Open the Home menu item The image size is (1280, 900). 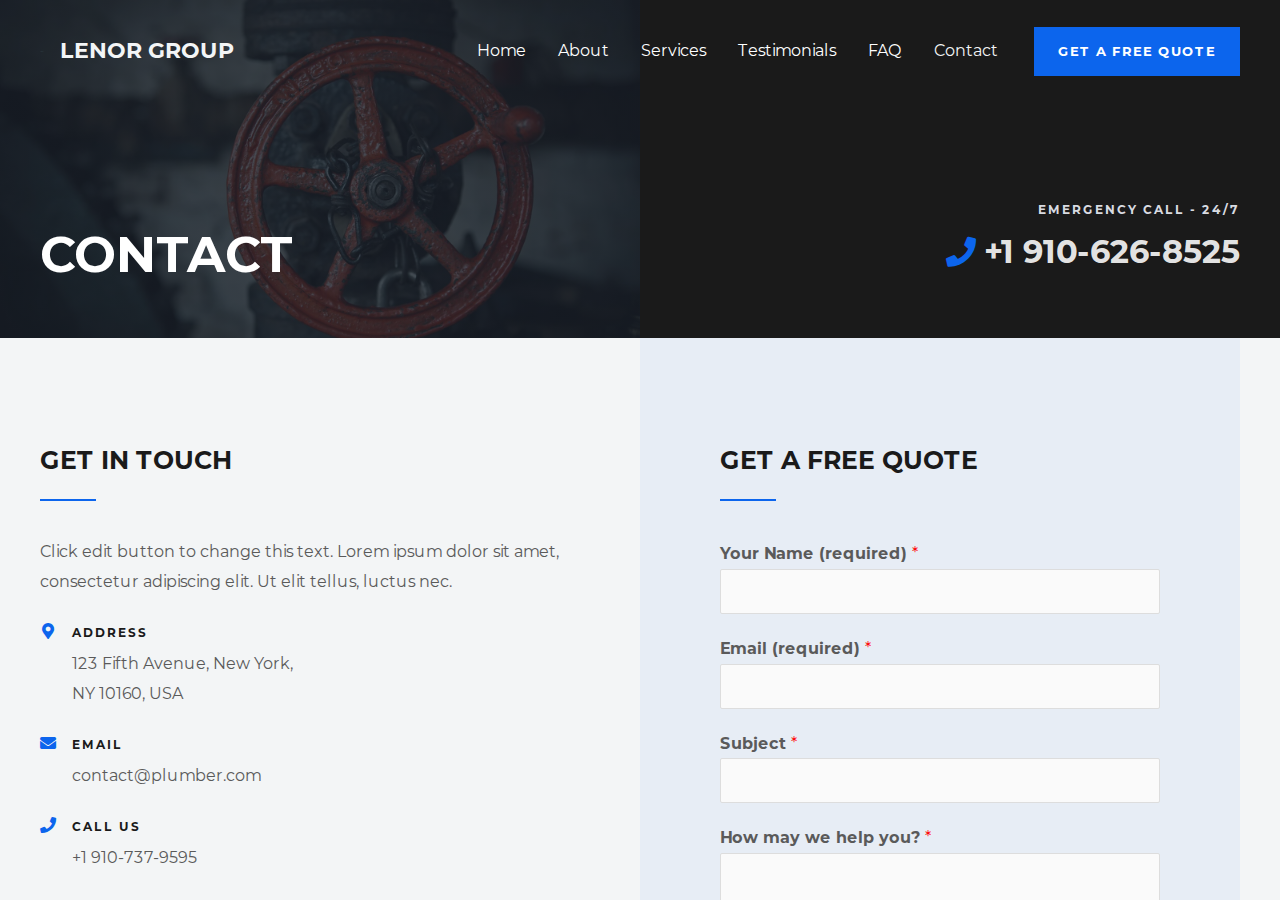click(x=501, y=50)
